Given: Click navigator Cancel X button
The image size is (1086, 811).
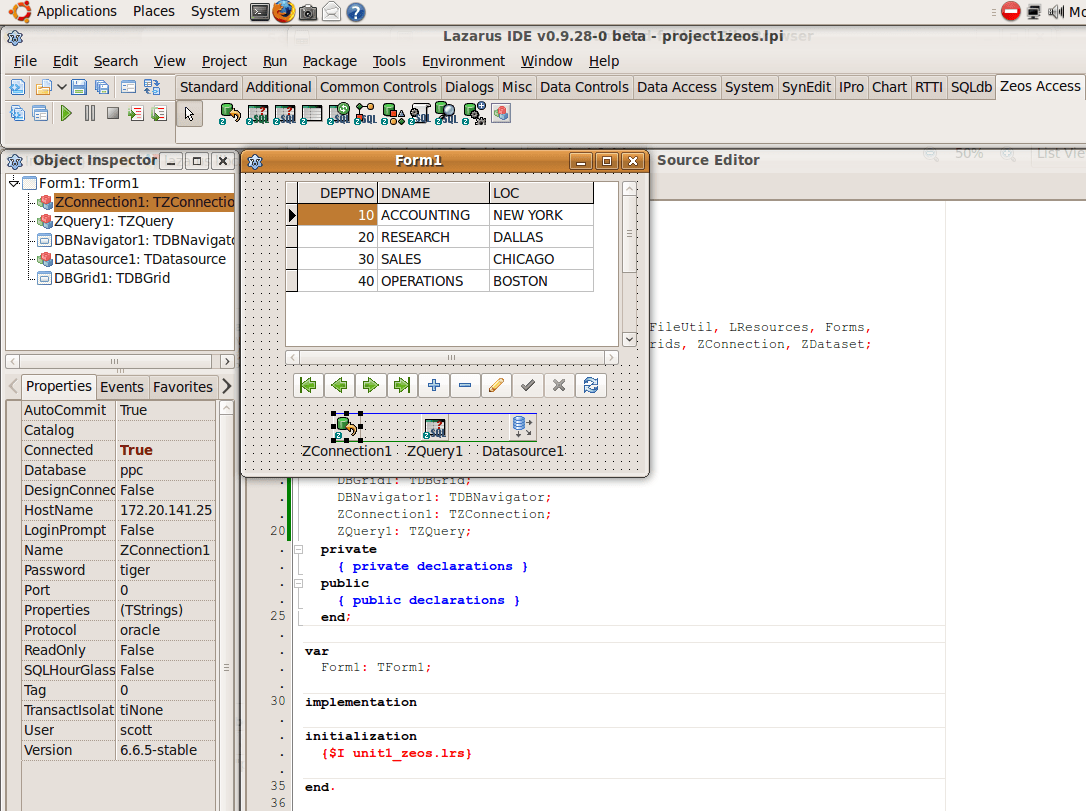Looking at the screenshot, I should coord(559,386).
